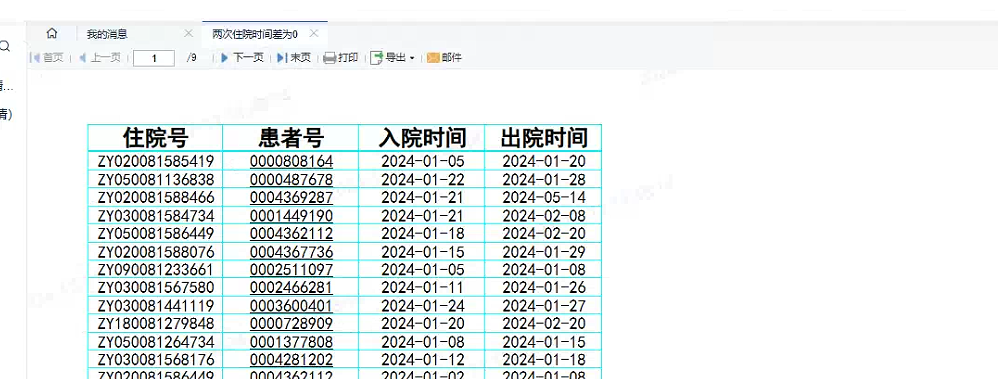Click discharge date 2024-01-29
The image size is (998, 379).
coord(544,252)
